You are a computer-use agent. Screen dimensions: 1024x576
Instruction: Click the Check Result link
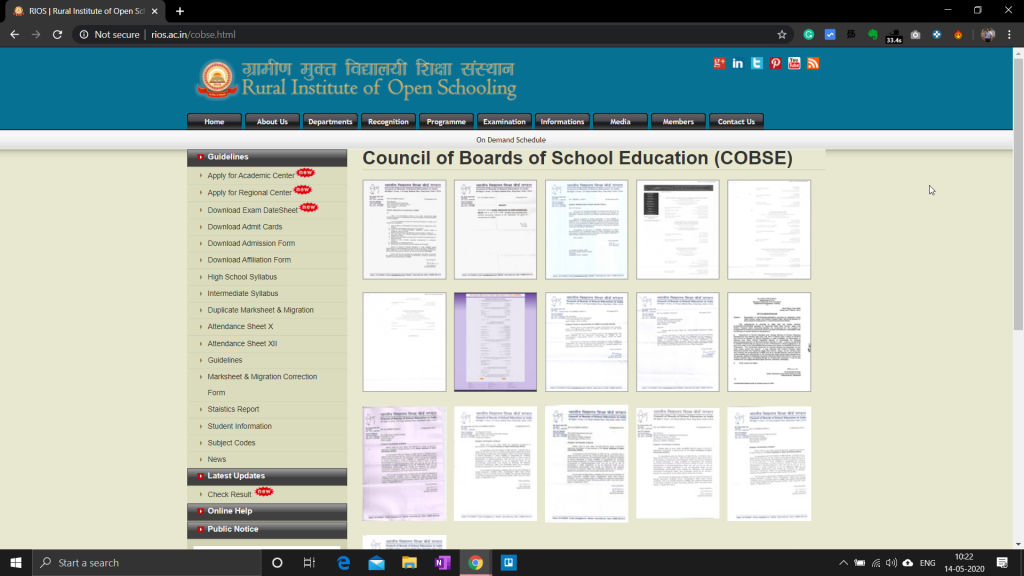[x=229, y=494]
